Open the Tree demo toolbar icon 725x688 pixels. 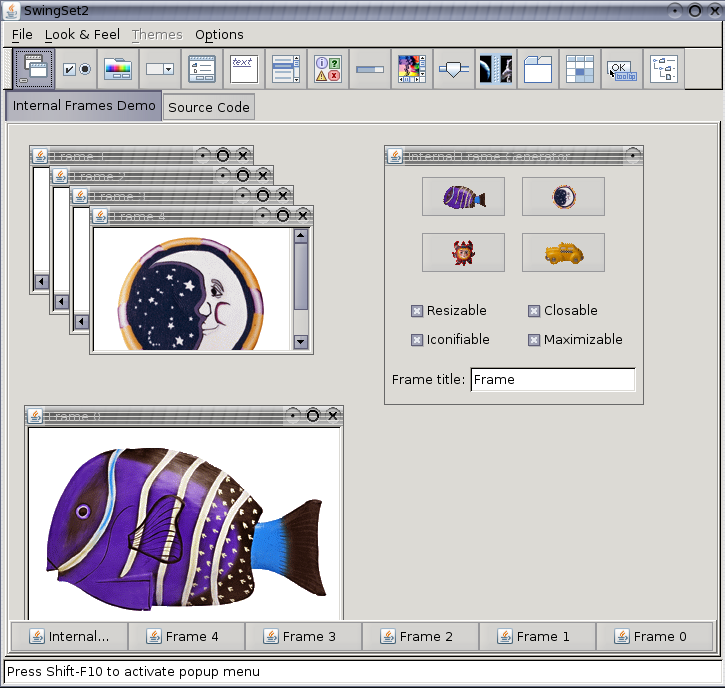tap(664, 69)
